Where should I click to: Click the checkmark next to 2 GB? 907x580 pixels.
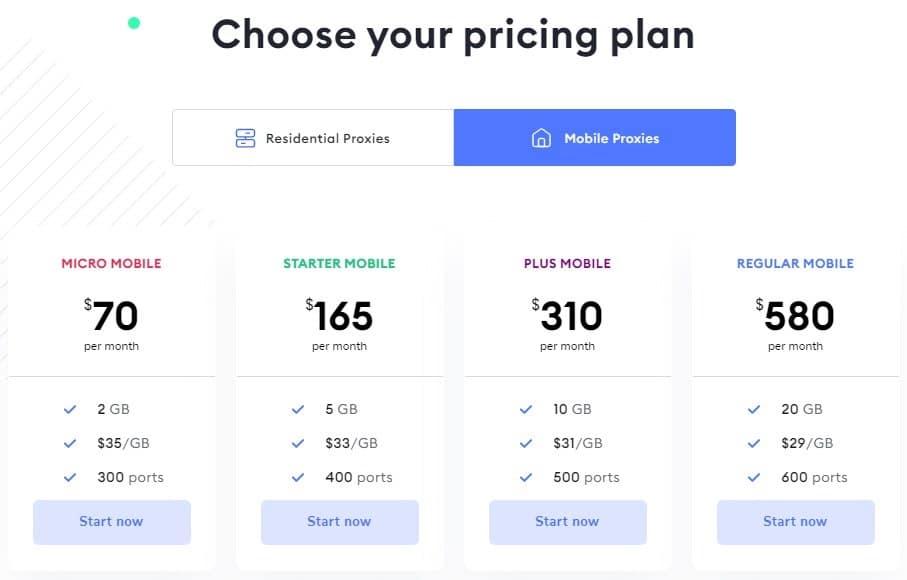(x=70, y=409)
